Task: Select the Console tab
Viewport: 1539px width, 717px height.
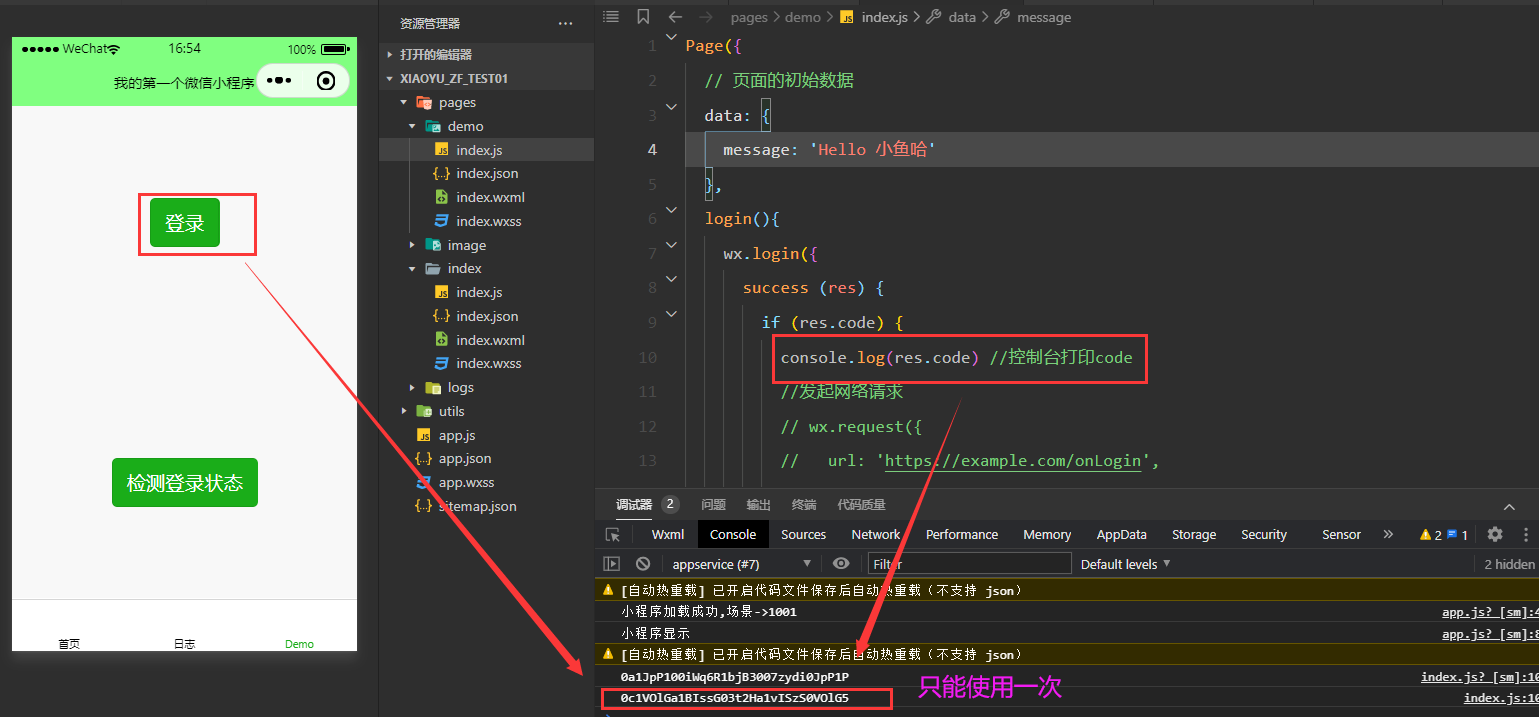Action: (x=733, y=535)
